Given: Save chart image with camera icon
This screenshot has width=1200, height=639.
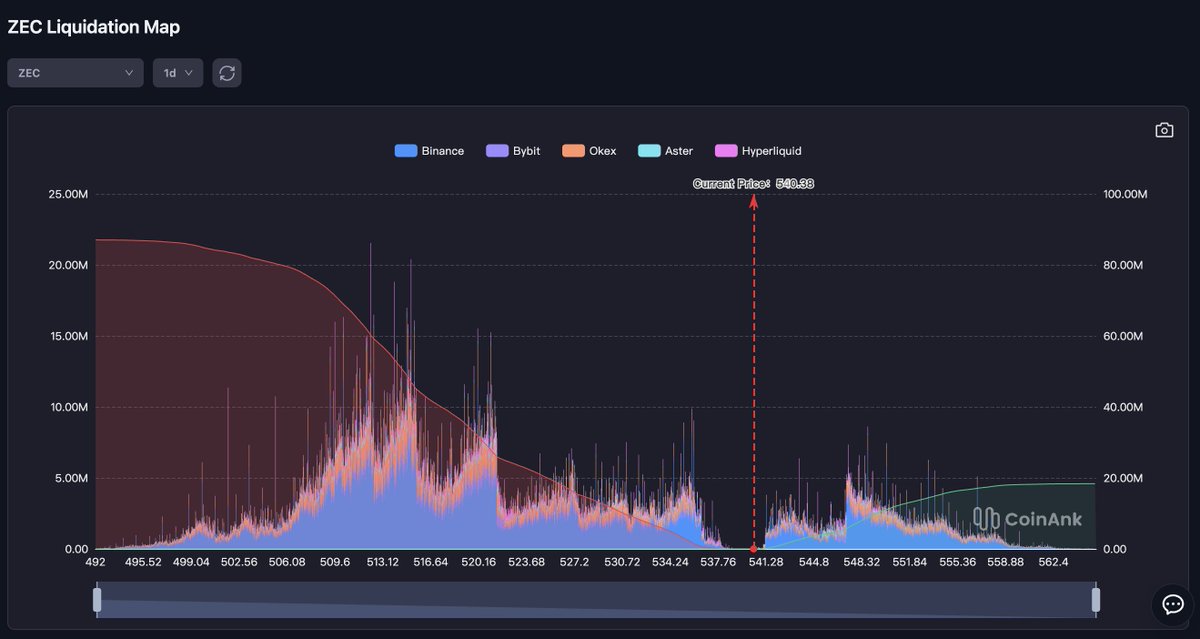Looking at the screenshot, I should click(x=1164, y=130).
